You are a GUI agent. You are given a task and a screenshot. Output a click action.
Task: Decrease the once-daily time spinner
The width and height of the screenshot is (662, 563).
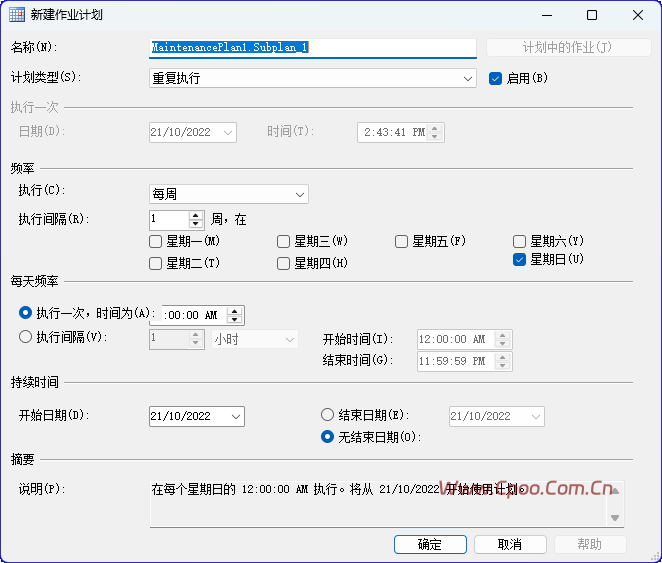point(234,319)
